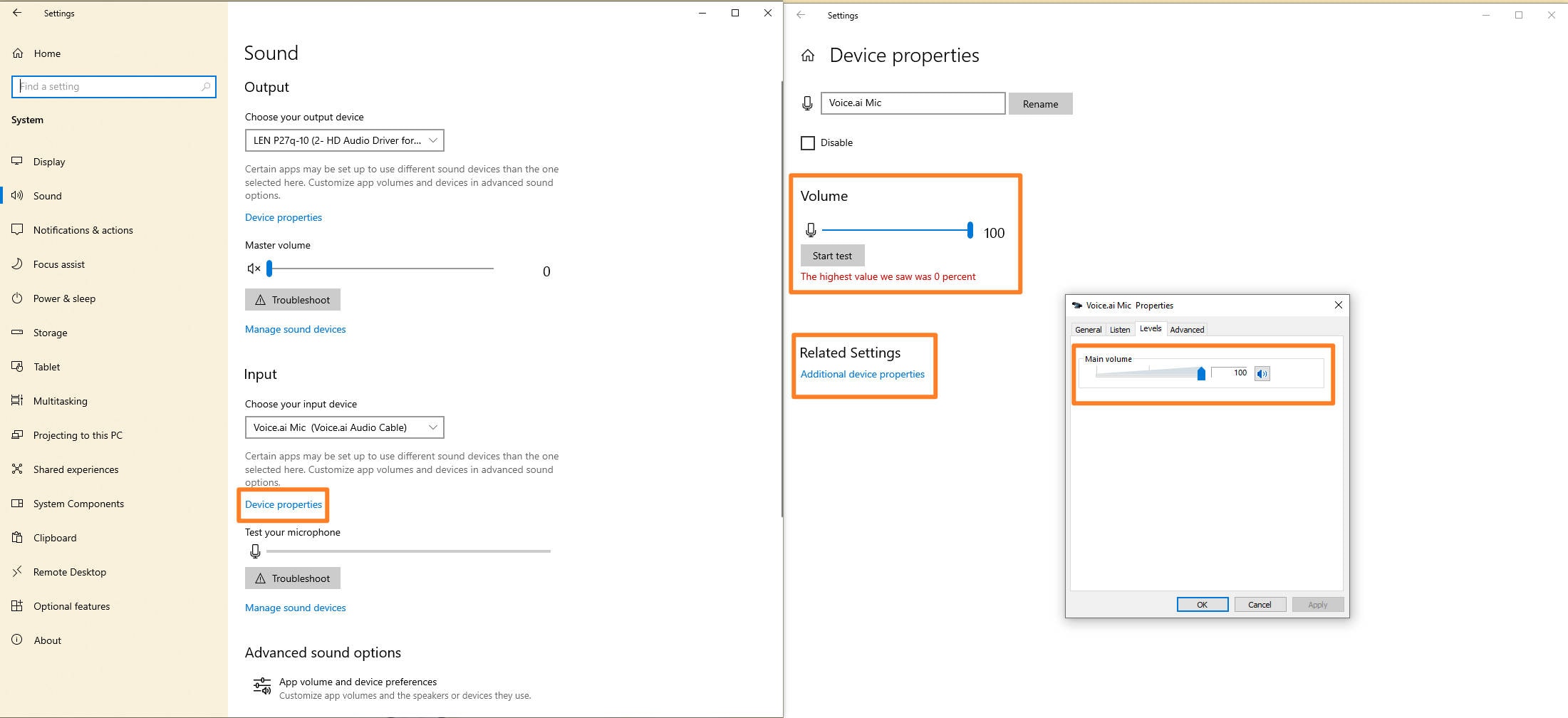Click the Shared experiences icon
This screenshot has width=1568, height=718.
coord(18,469)
